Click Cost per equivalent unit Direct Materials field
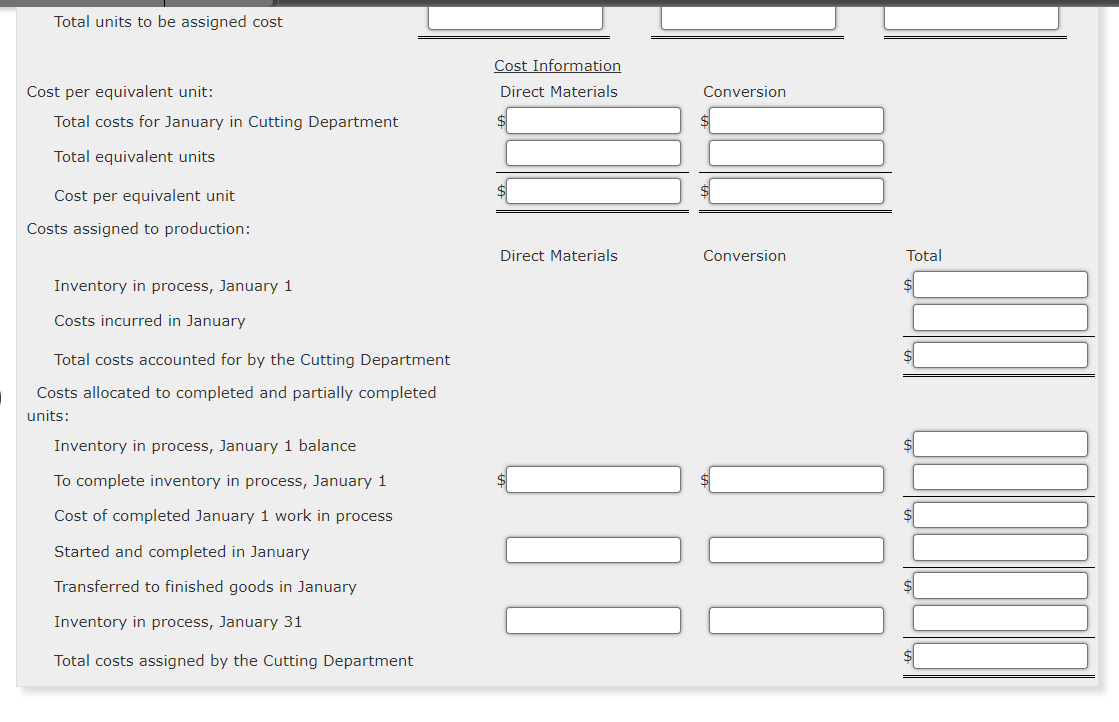This screenshot has height=722, width=1119. (593, 190)
